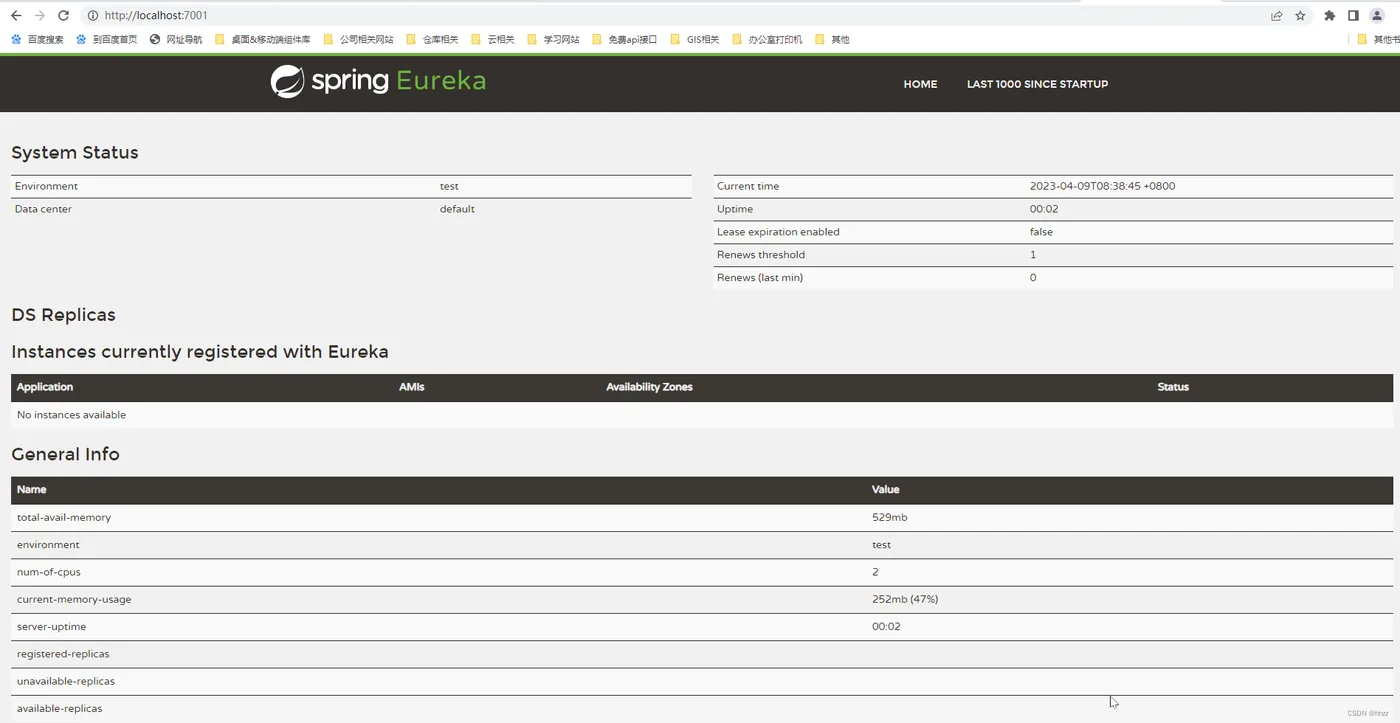Click the browser forward arrow

[x=40, y=16]
